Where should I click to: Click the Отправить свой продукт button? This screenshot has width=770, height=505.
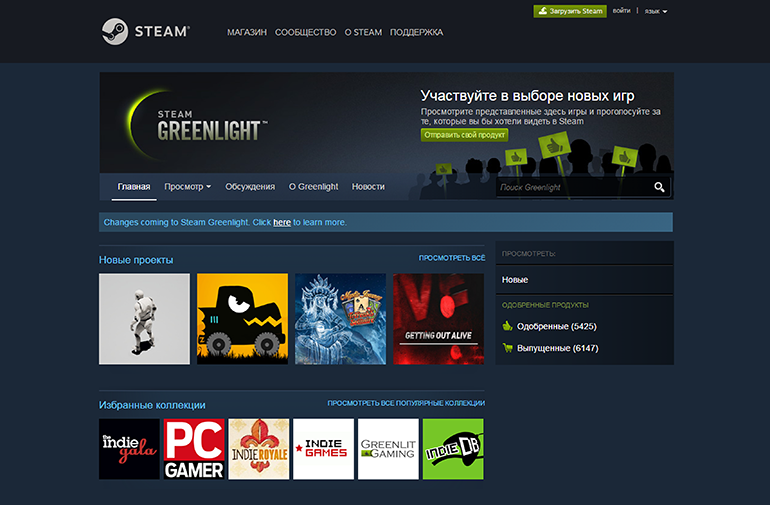point(465,135)
